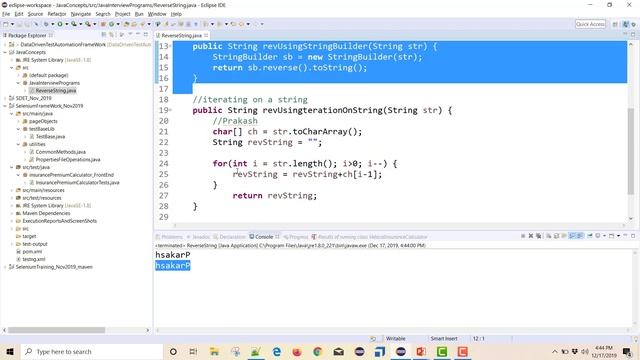This screenshot has height=360, width=640.
Task: Open Edge browser from the taskbar
Action: (276, 351)
